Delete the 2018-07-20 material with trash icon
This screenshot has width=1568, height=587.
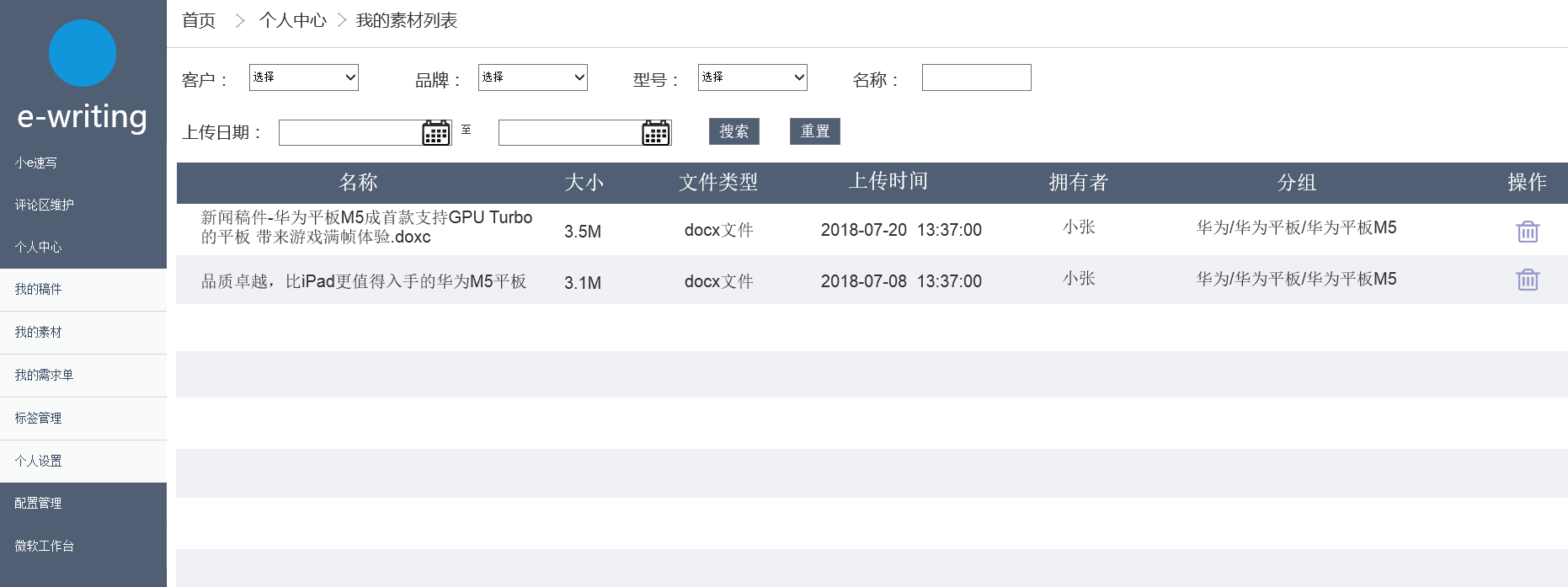(x=1528, y=231)
